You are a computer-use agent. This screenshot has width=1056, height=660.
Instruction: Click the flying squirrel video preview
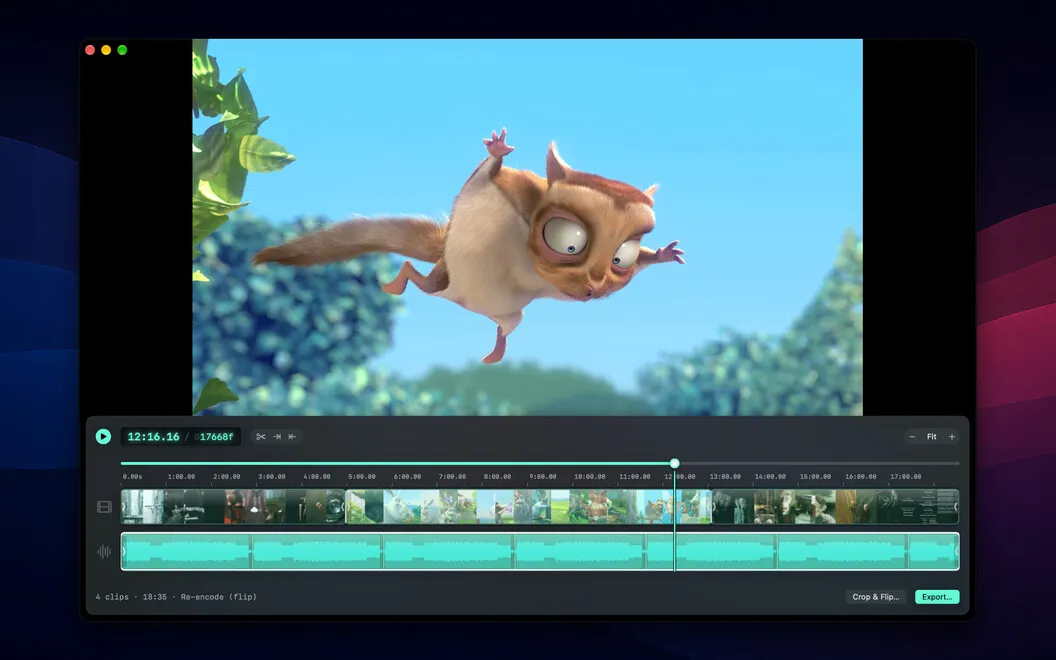coord(527,227)
